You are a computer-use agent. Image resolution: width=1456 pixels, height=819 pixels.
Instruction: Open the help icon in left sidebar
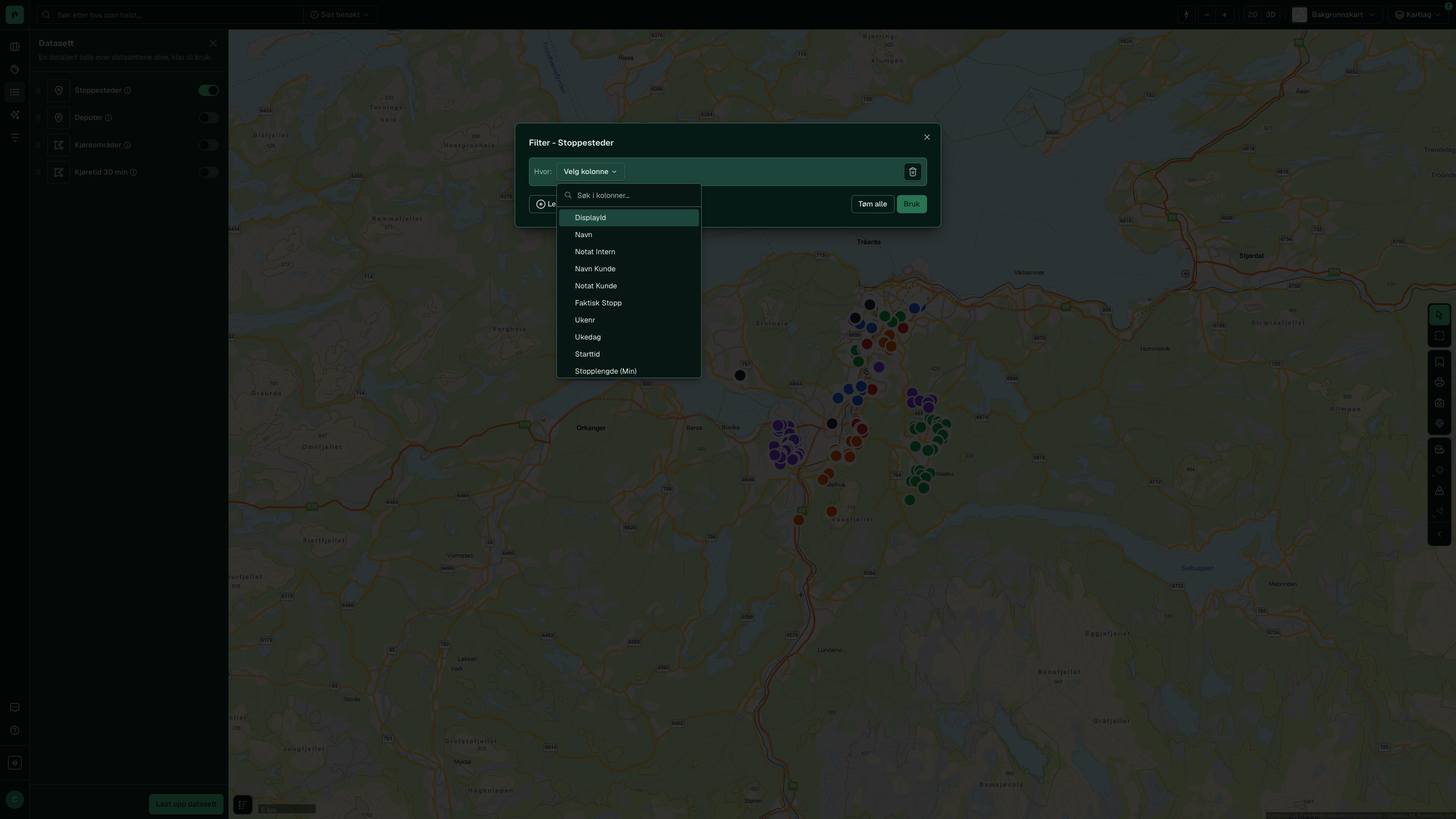tap(15, 730)
